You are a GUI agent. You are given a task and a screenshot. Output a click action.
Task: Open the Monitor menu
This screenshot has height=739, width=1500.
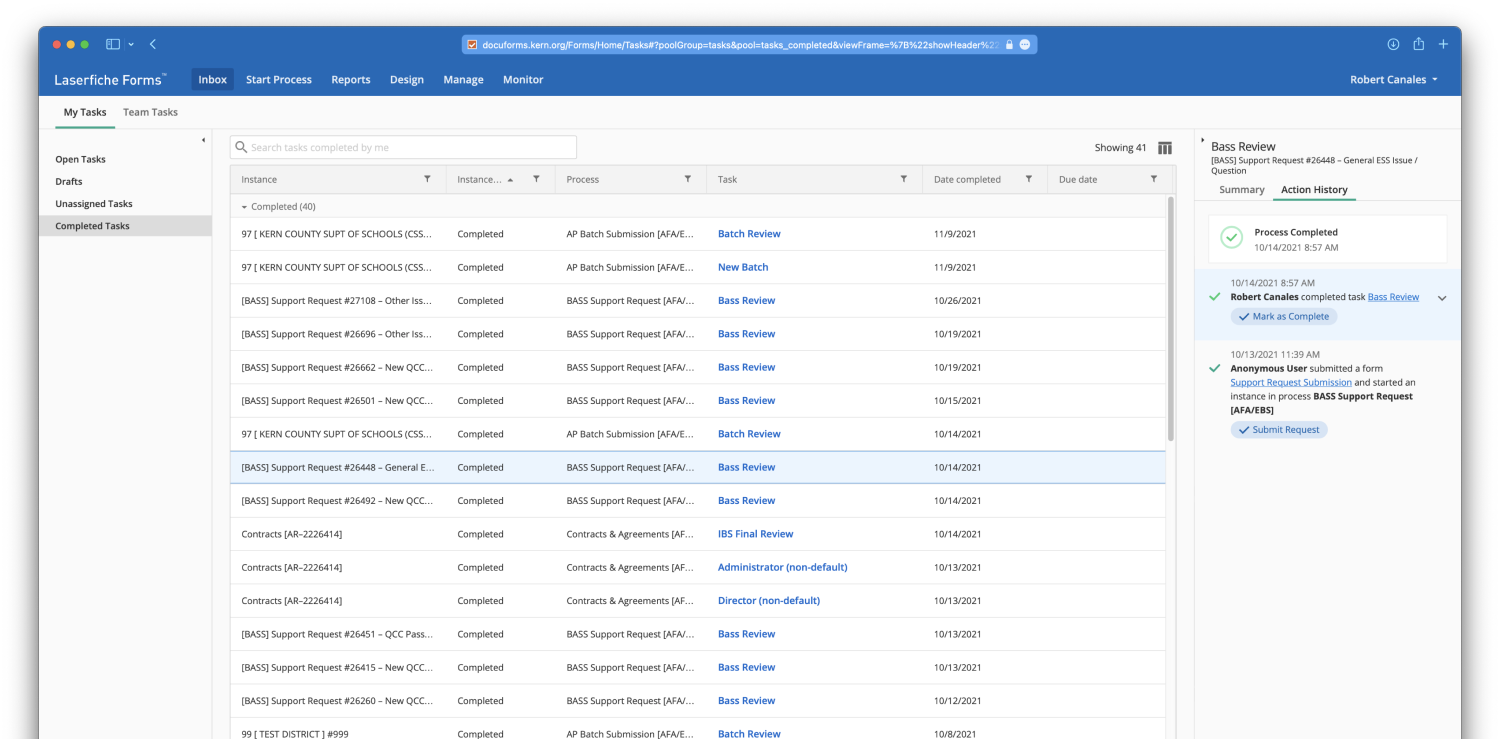[x=523, y=80]
